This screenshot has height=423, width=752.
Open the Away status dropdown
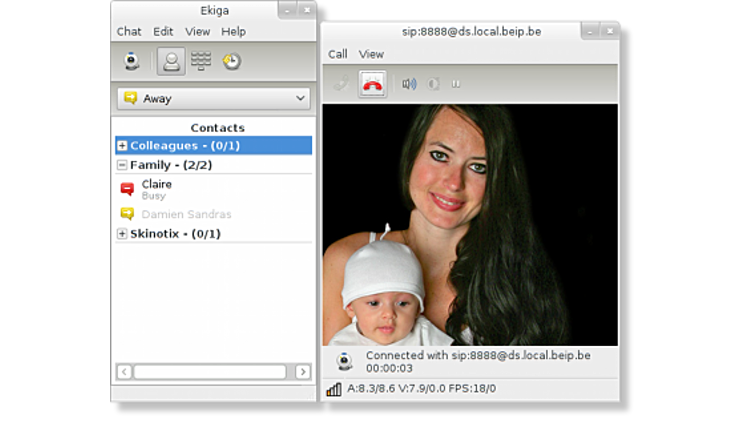(213, 98)
